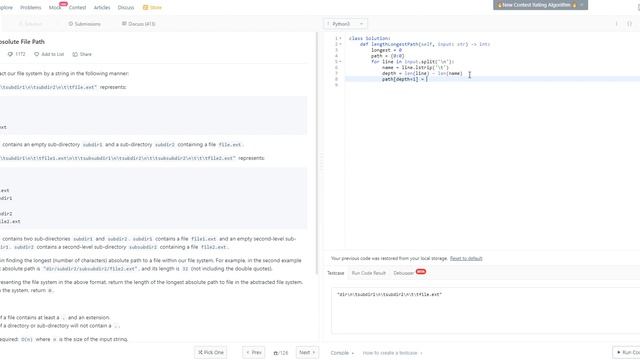Click the Run Code button

tap(627, 352)
